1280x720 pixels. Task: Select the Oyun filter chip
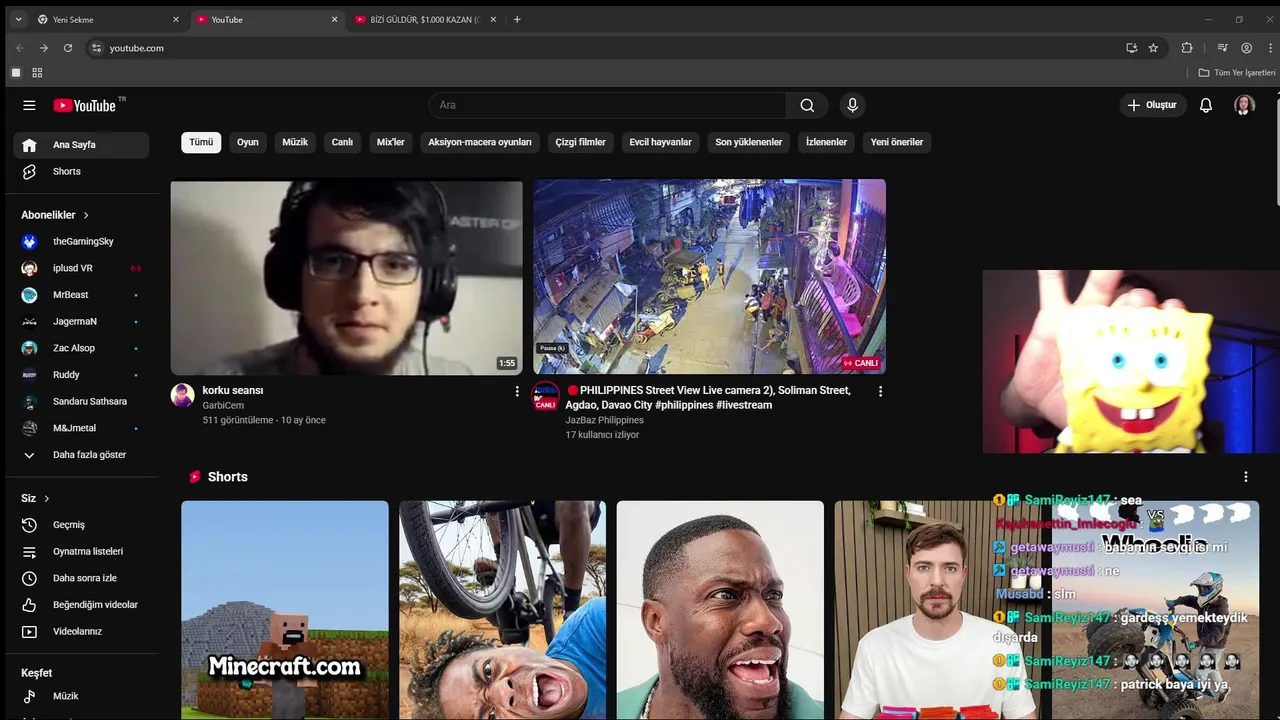(248, 142)
